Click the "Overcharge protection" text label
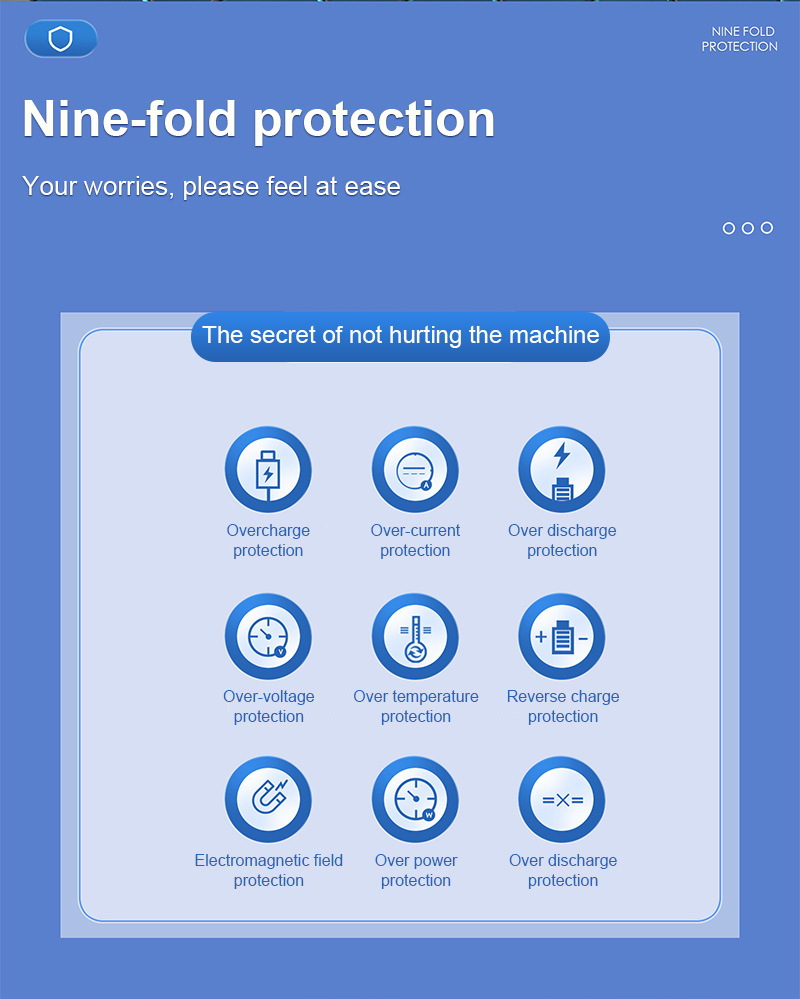 pos(268,541)
